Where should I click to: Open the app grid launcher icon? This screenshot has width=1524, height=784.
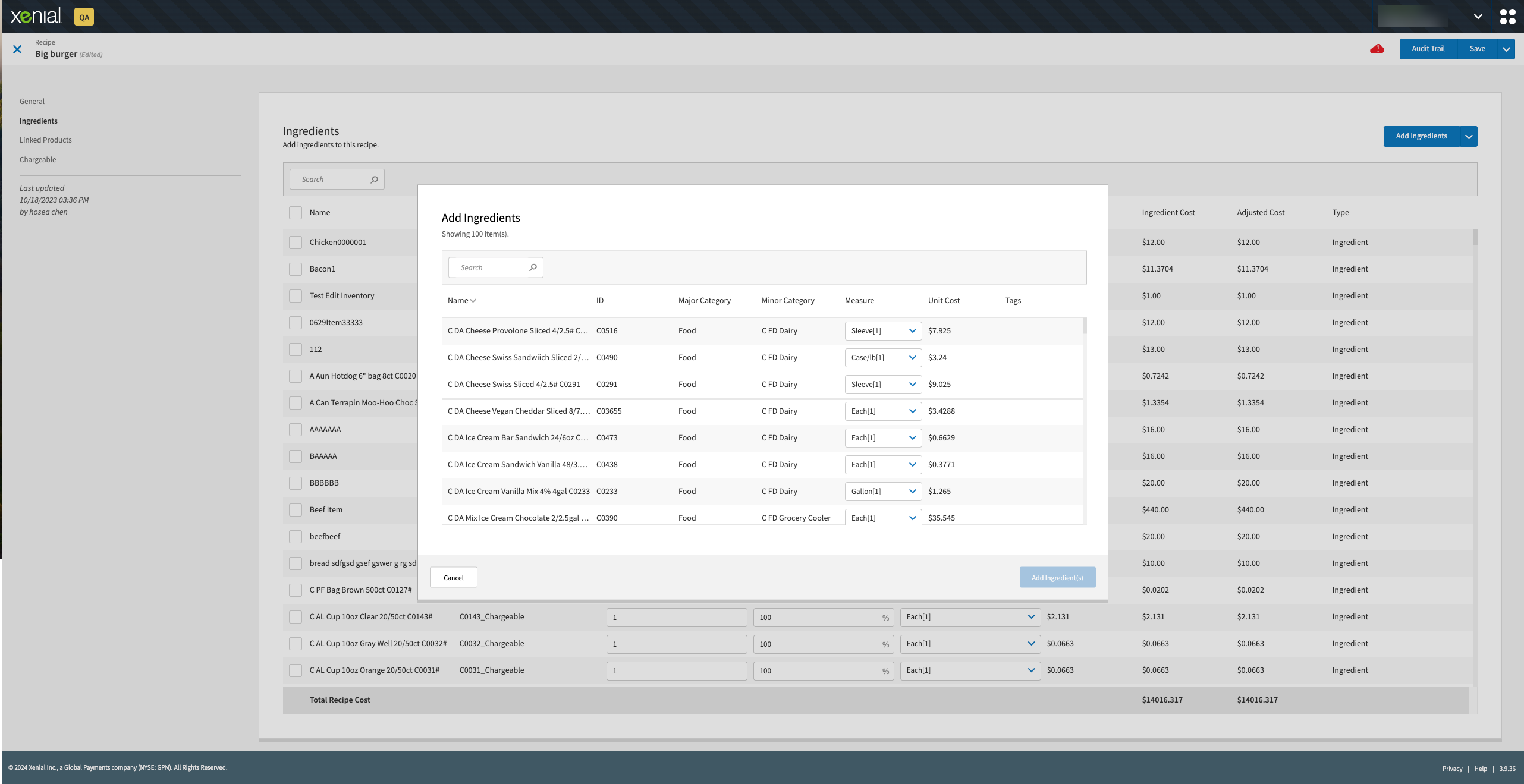pos(1507,16)
